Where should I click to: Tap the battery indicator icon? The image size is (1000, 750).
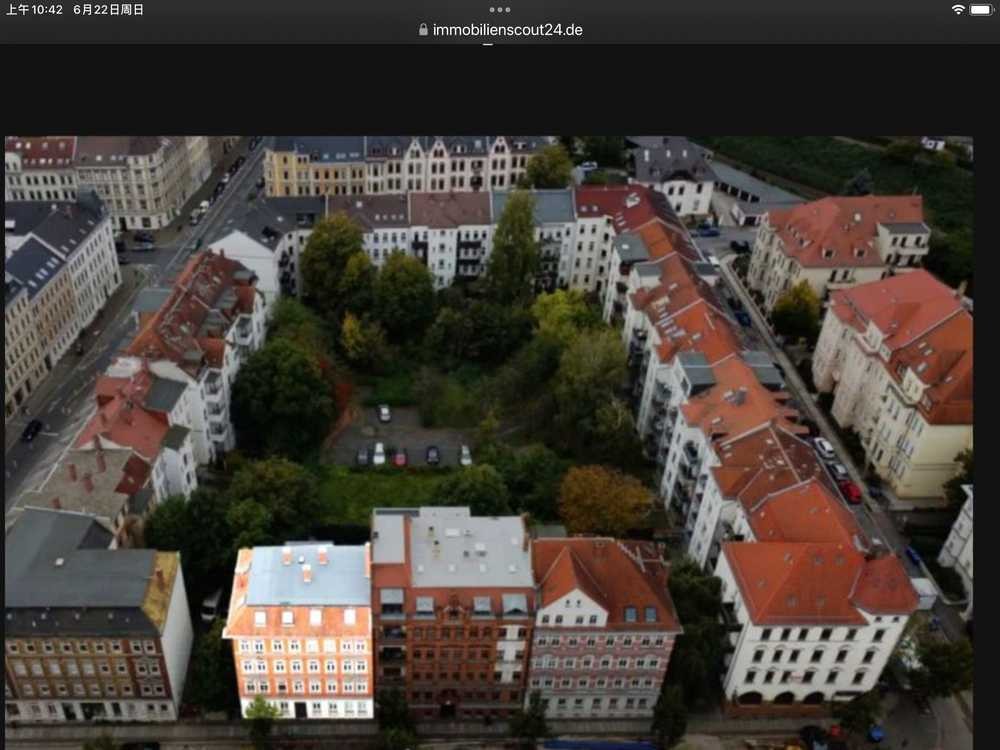coord(981,9)
